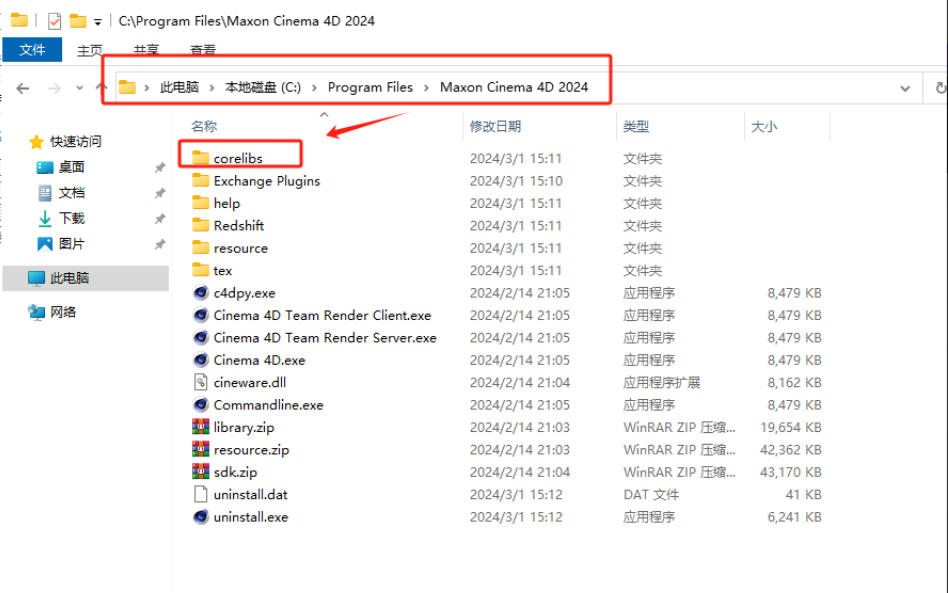948x593 pixels.
Task: Click the Team Render Server.exe icon
Action: 201,337
